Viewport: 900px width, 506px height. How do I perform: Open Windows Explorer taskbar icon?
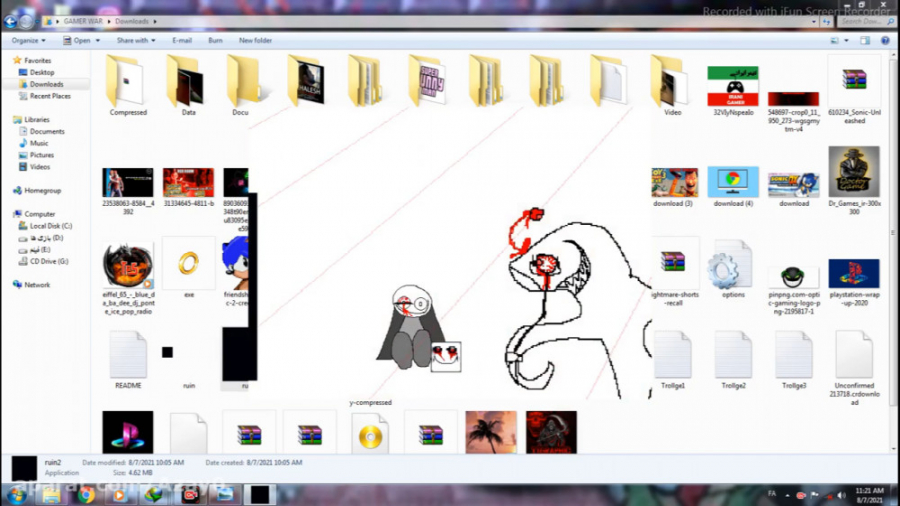click(51, 495)
